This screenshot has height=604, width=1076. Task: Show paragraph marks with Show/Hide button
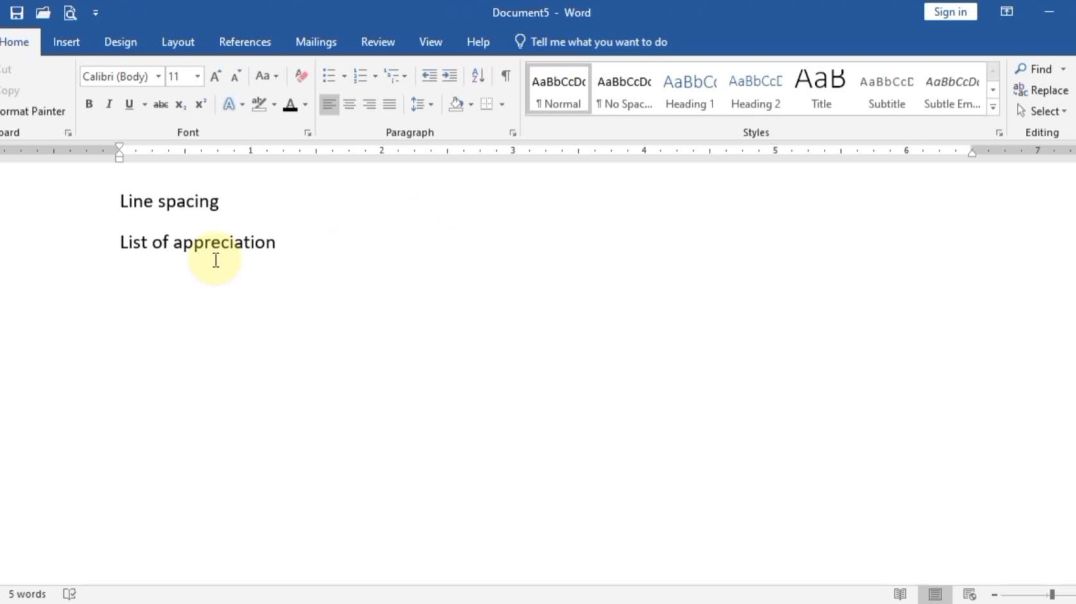pyautogui.click(x=505, y=75)
